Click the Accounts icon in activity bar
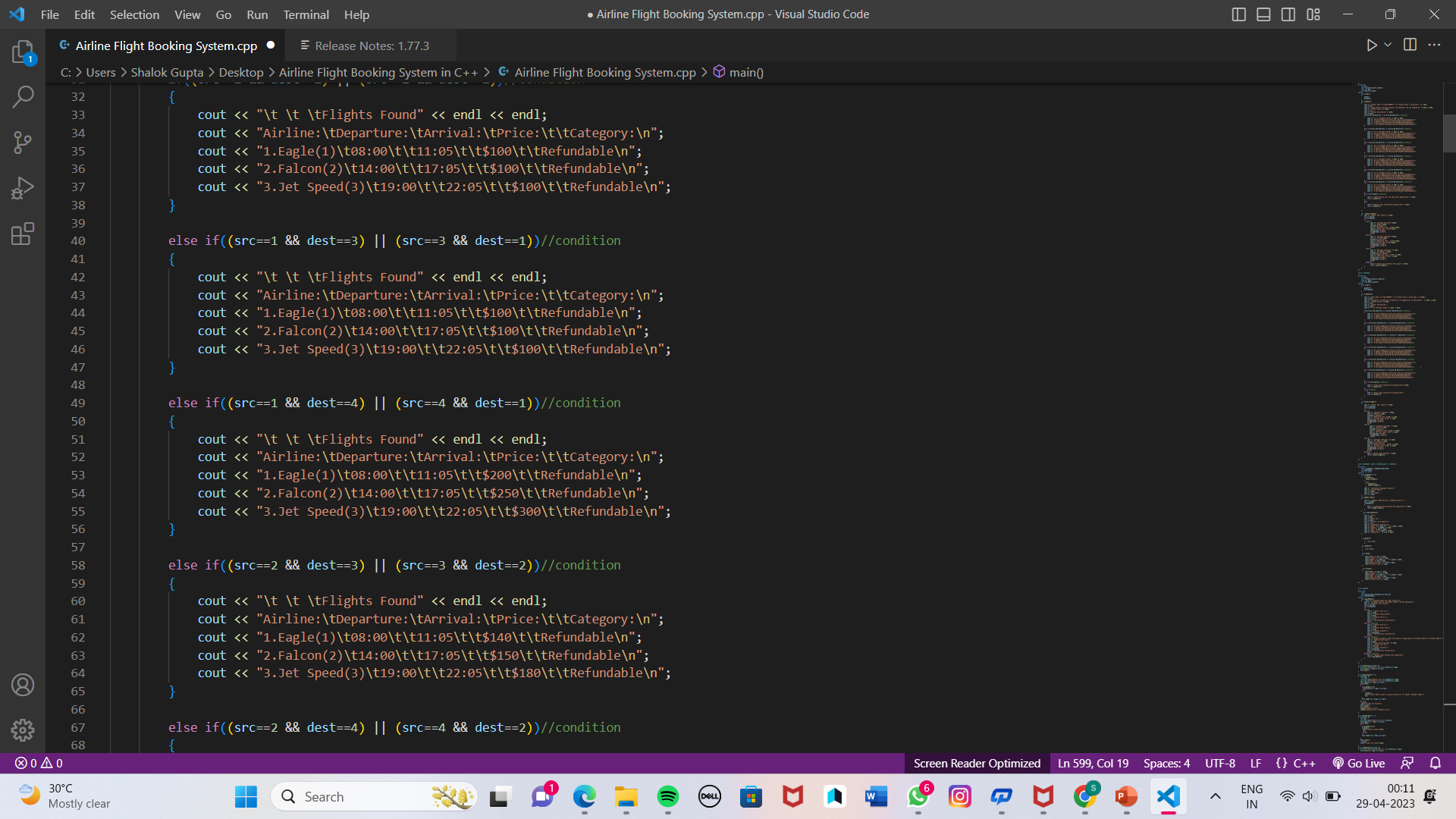This screenshot has height=819, width=1456. (23, 685)
